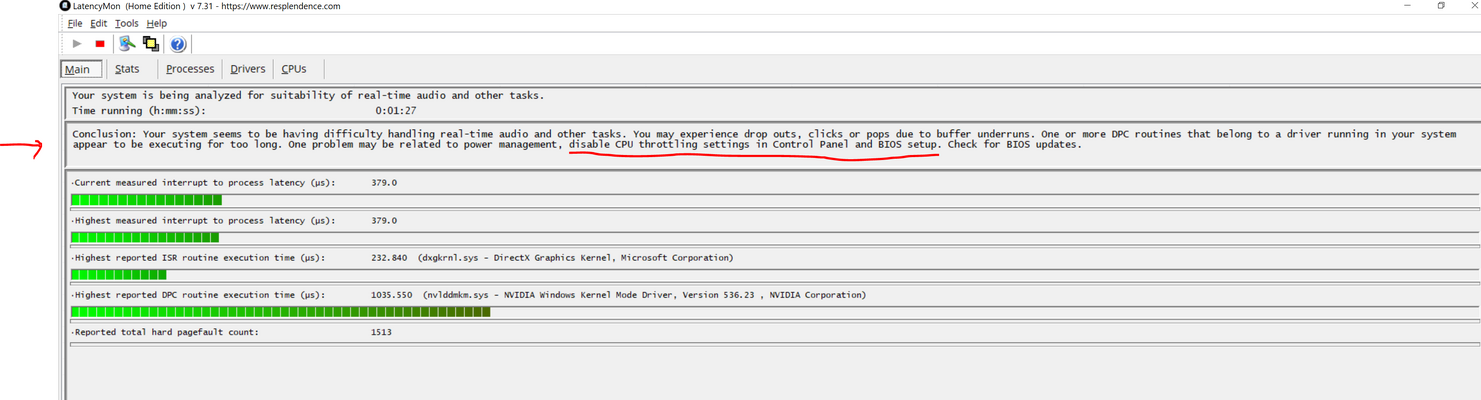The height and width of the screenshot is (400, 1481).
Task: Open the Help menu
Action: coord(157,23)
